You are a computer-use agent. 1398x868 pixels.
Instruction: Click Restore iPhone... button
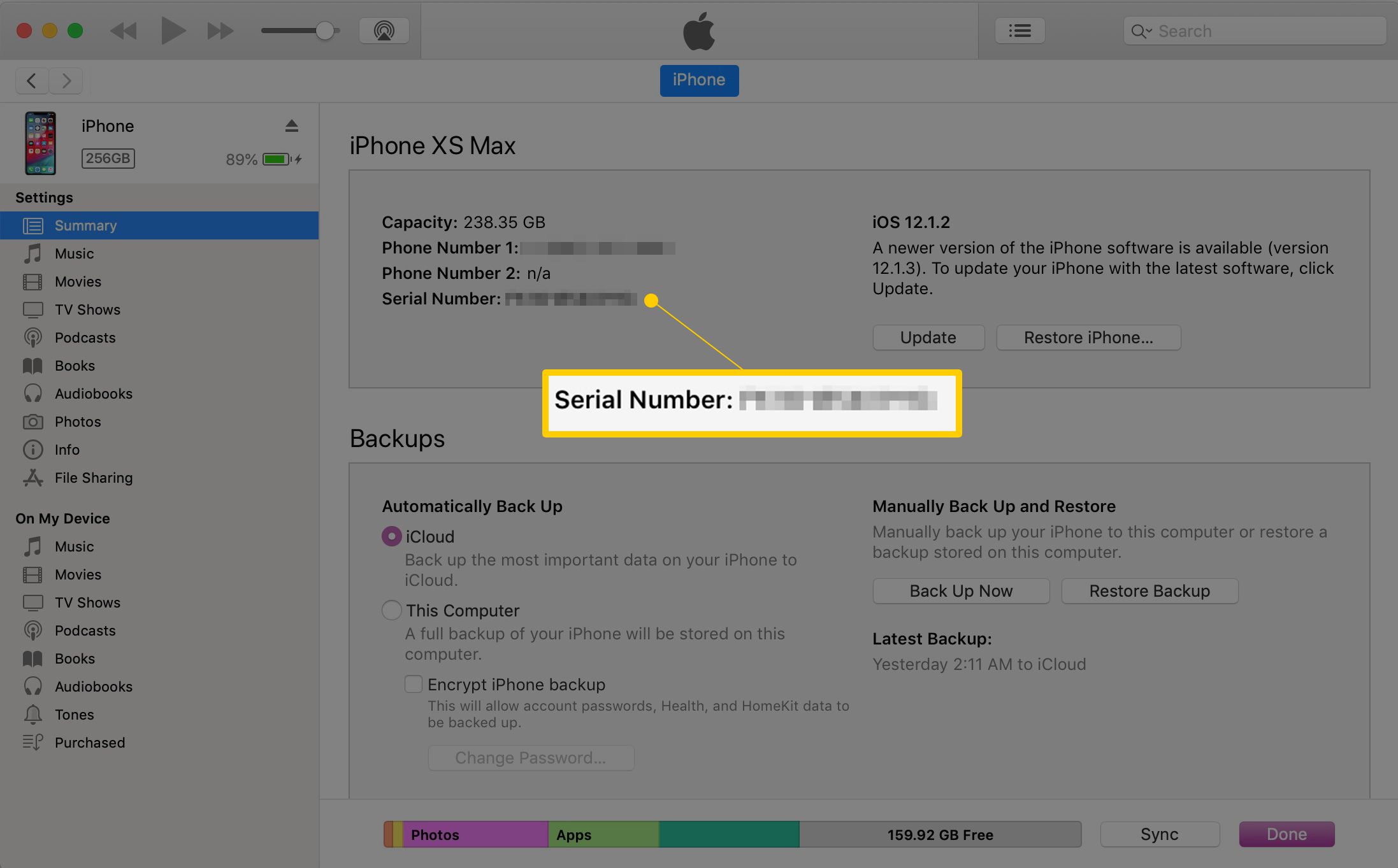pos(1088,338)
